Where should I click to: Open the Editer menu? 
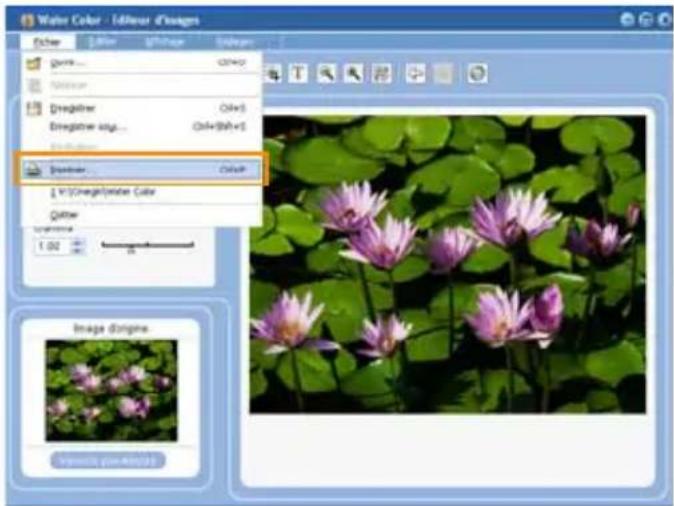pyautogui.click(x=102, y=42)
